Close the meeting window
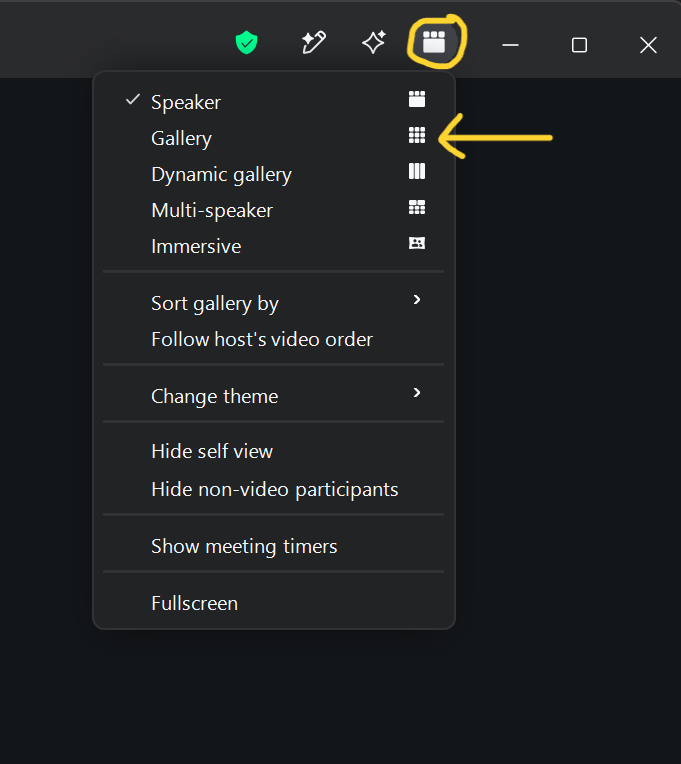Viewport: 681px width, 764px height. click(x=648, y=45)
